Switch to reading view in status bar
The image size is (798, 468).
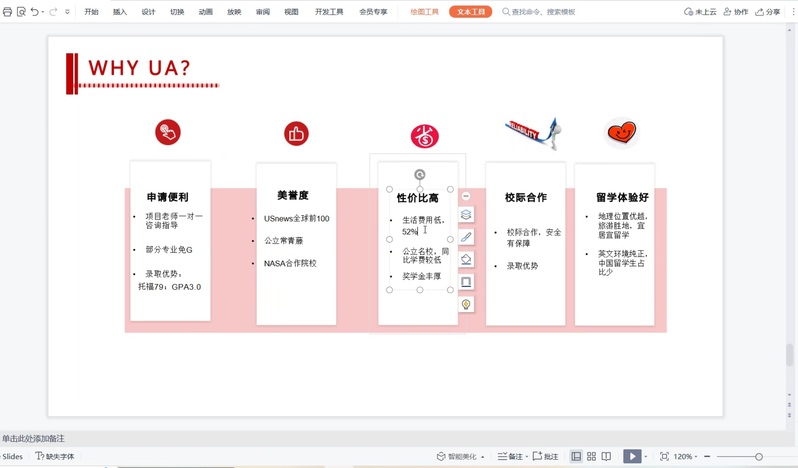tap(606, 456)
